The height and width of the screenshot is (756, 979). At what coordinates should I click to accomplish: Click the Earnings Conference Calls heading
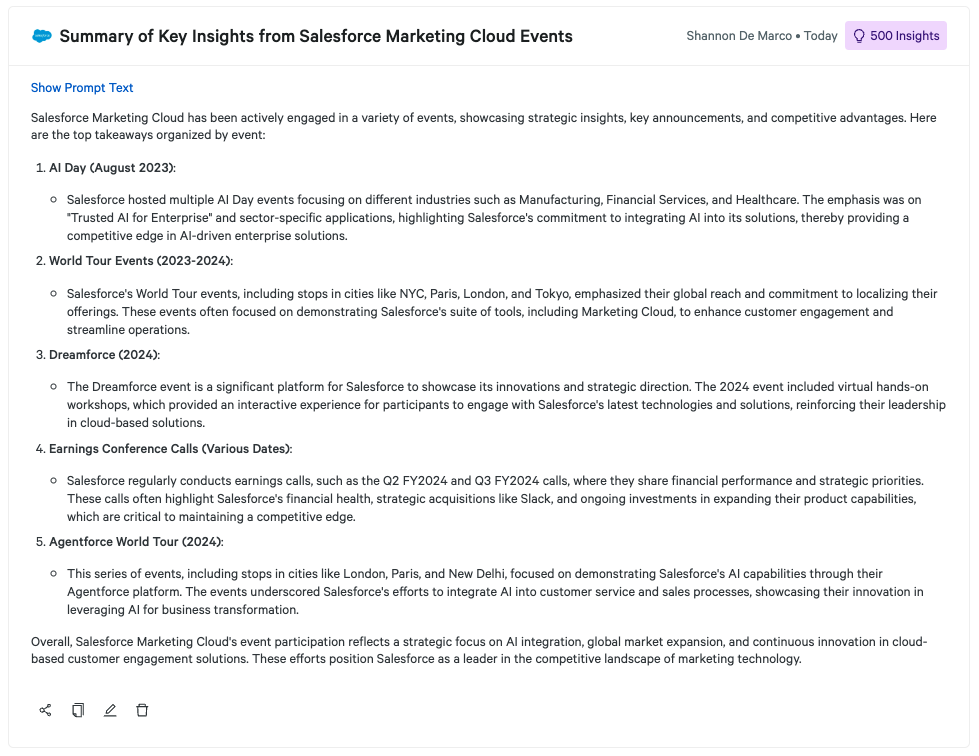(x=170, y=449)
